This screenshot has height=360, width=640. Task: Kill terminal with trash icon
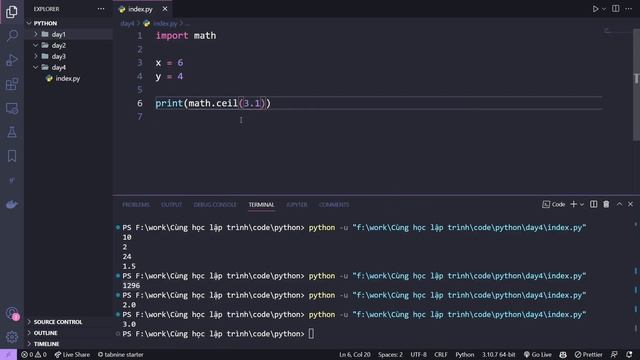[x=606, y=204]
